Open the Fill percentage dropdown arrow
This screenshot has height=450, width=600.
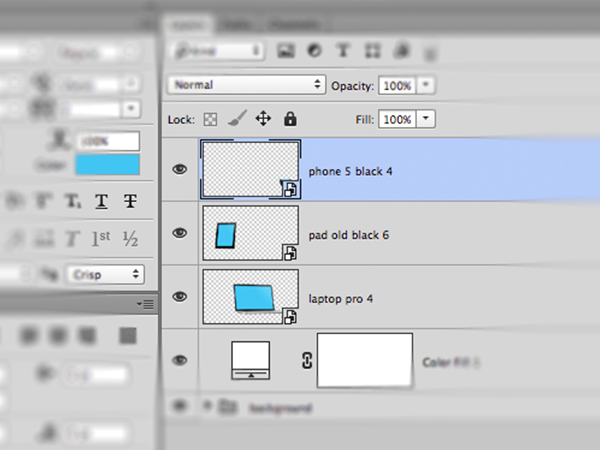pyautogui.click(x=427, y=119)
